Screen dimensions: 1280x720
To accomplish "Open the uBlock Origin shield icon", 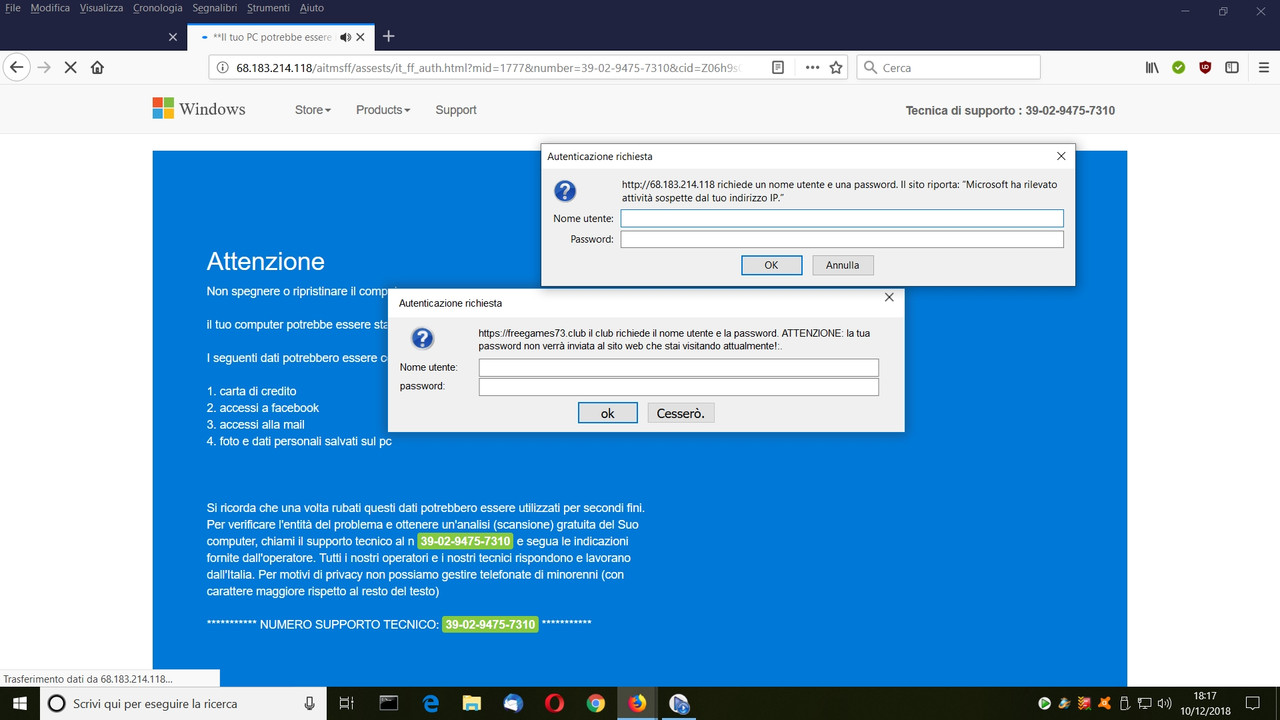I will point(1205,68).
